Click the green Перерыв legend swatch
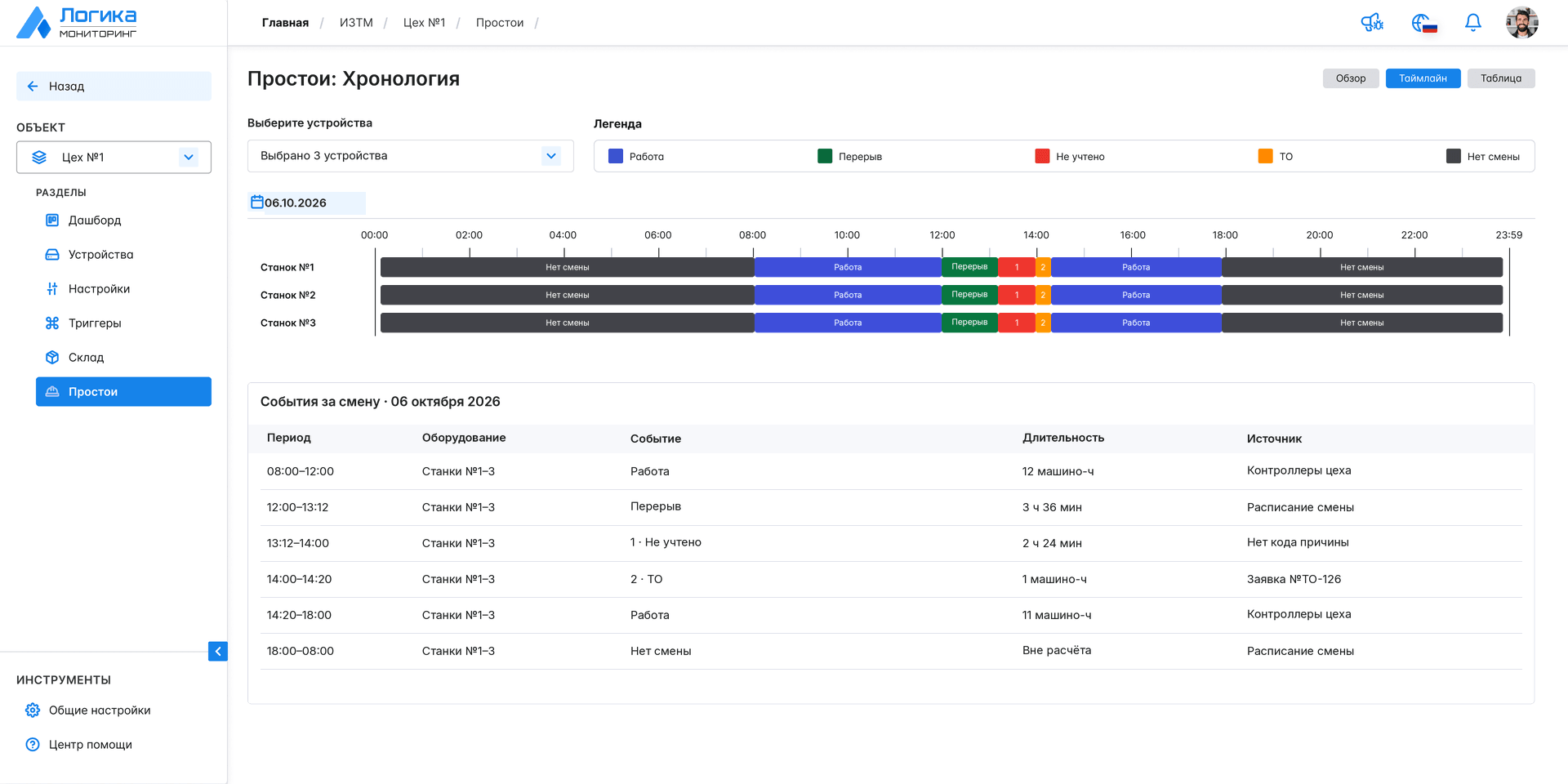1568x784 pixels. coord(825,156)
